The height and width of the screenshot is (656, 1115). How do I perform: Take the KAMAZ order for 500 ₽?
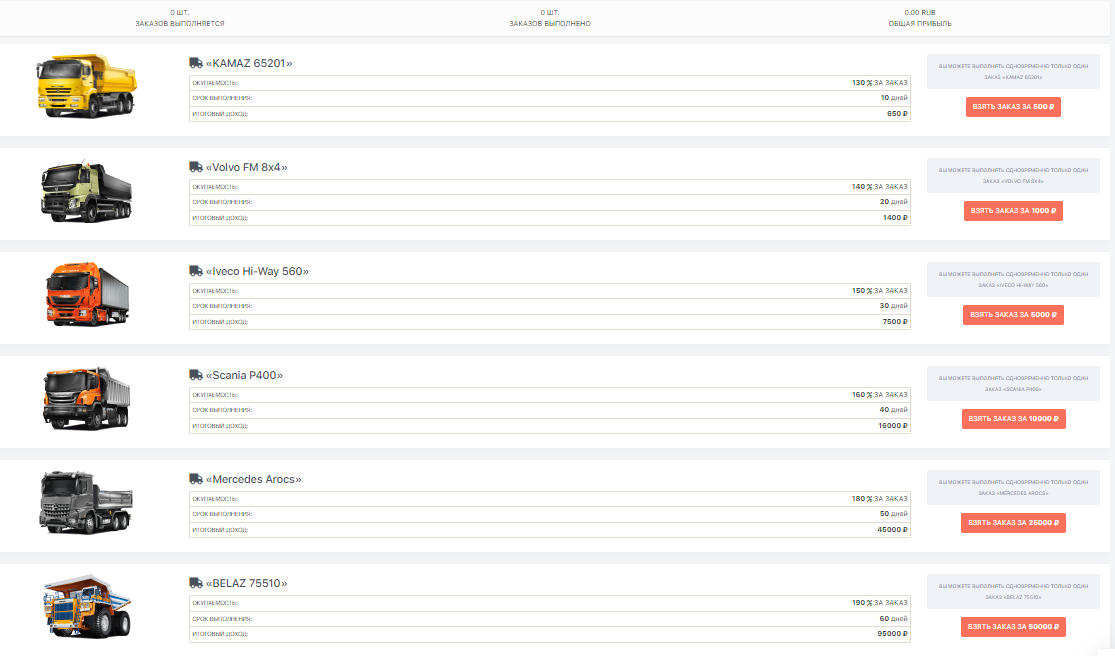(x=1013, y=107)
